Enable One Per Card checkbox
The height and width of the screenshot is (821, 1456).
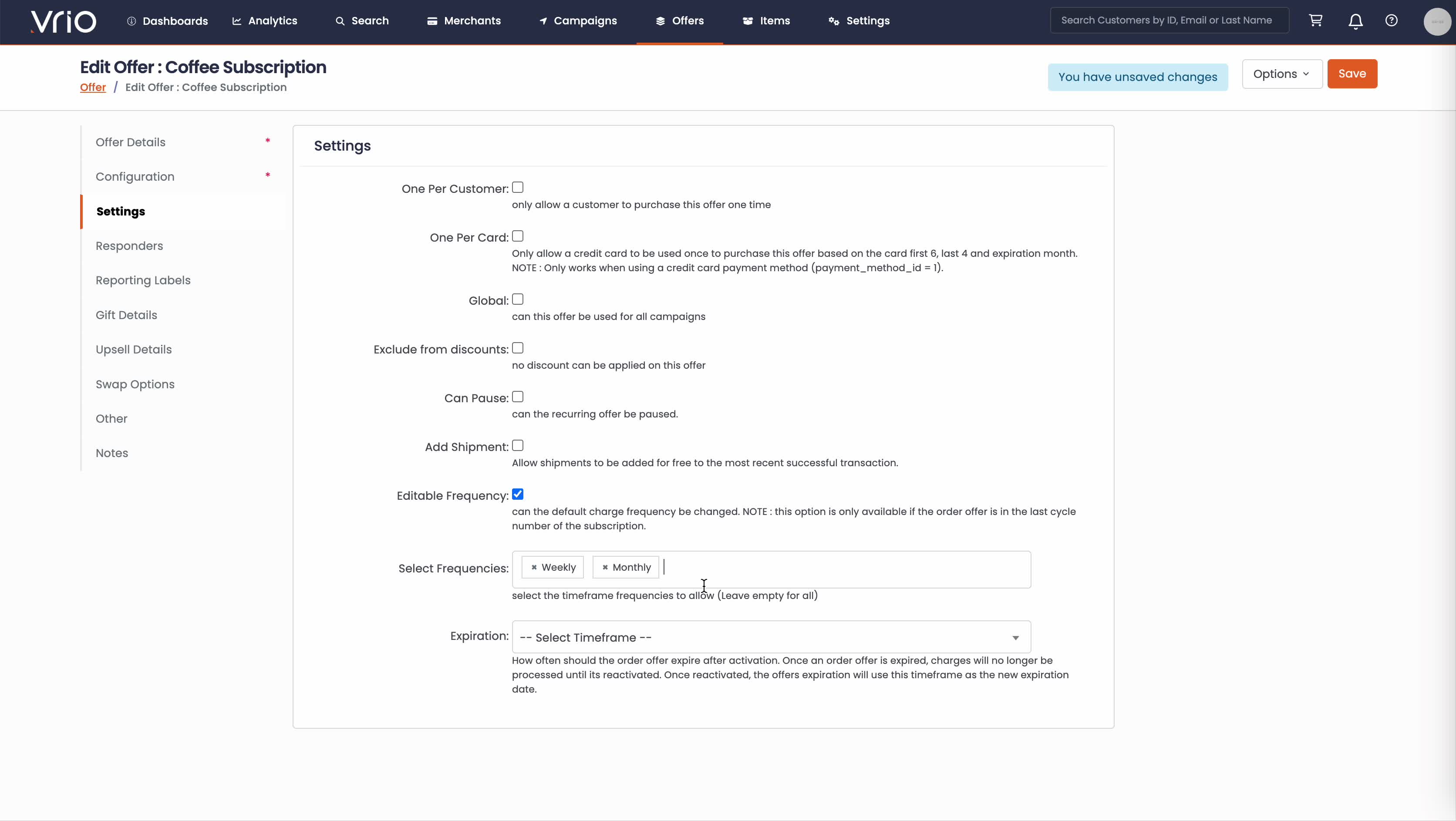point(518,236)
